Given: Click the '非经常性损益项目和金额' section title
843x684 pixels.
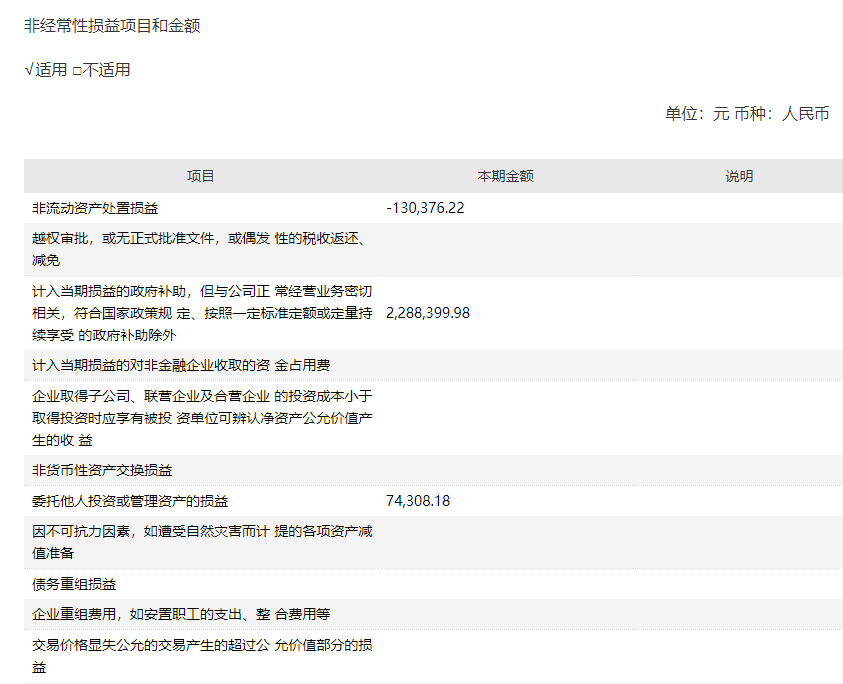Looking at the screenshot, I should (x=112, y=26).
